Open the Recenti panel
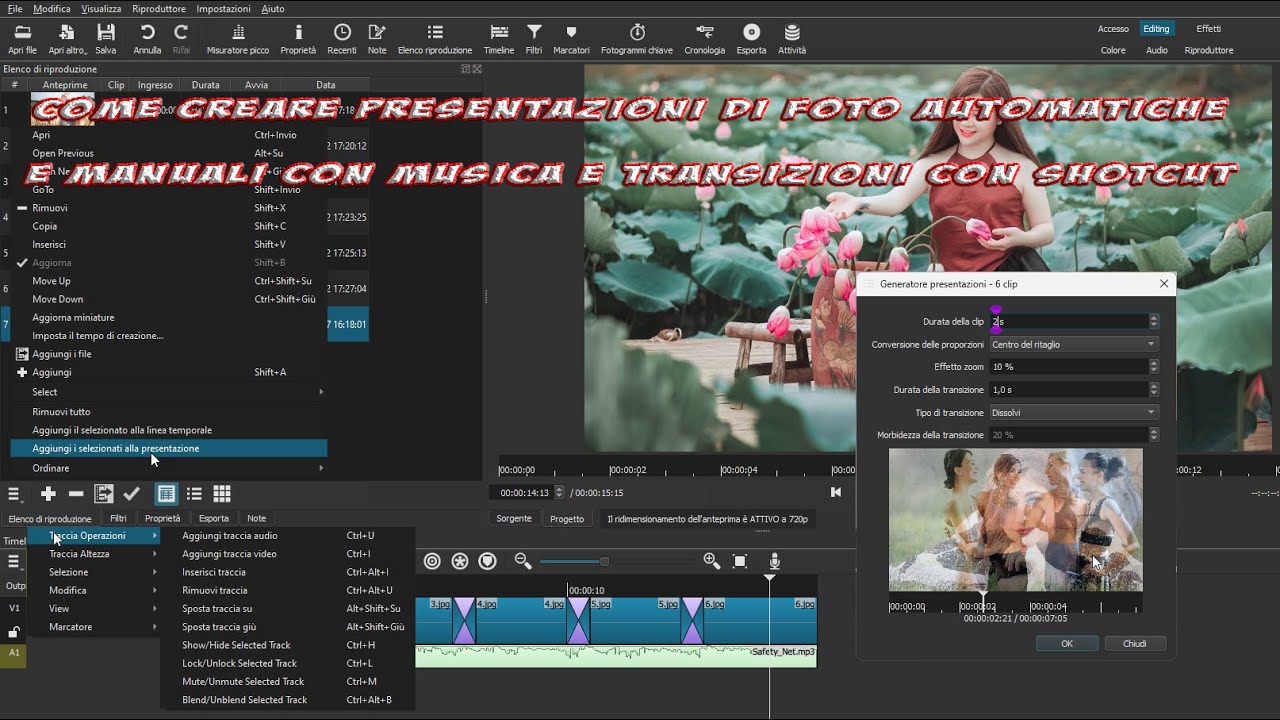 click(342, 39)
